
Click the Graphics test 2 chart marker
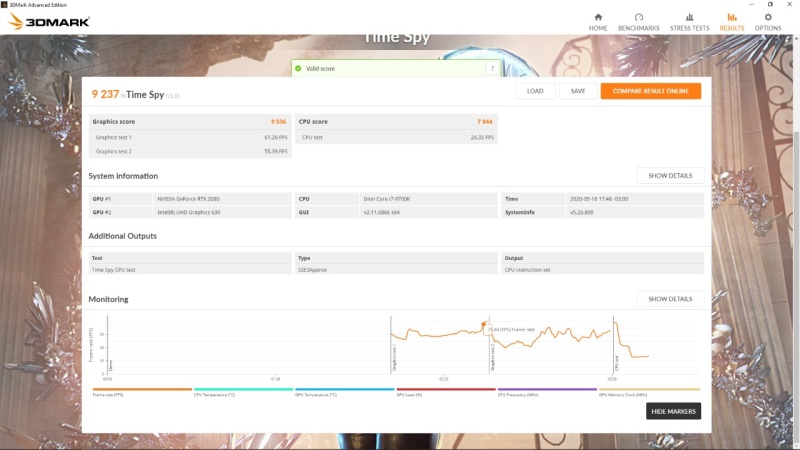point(492,357)
